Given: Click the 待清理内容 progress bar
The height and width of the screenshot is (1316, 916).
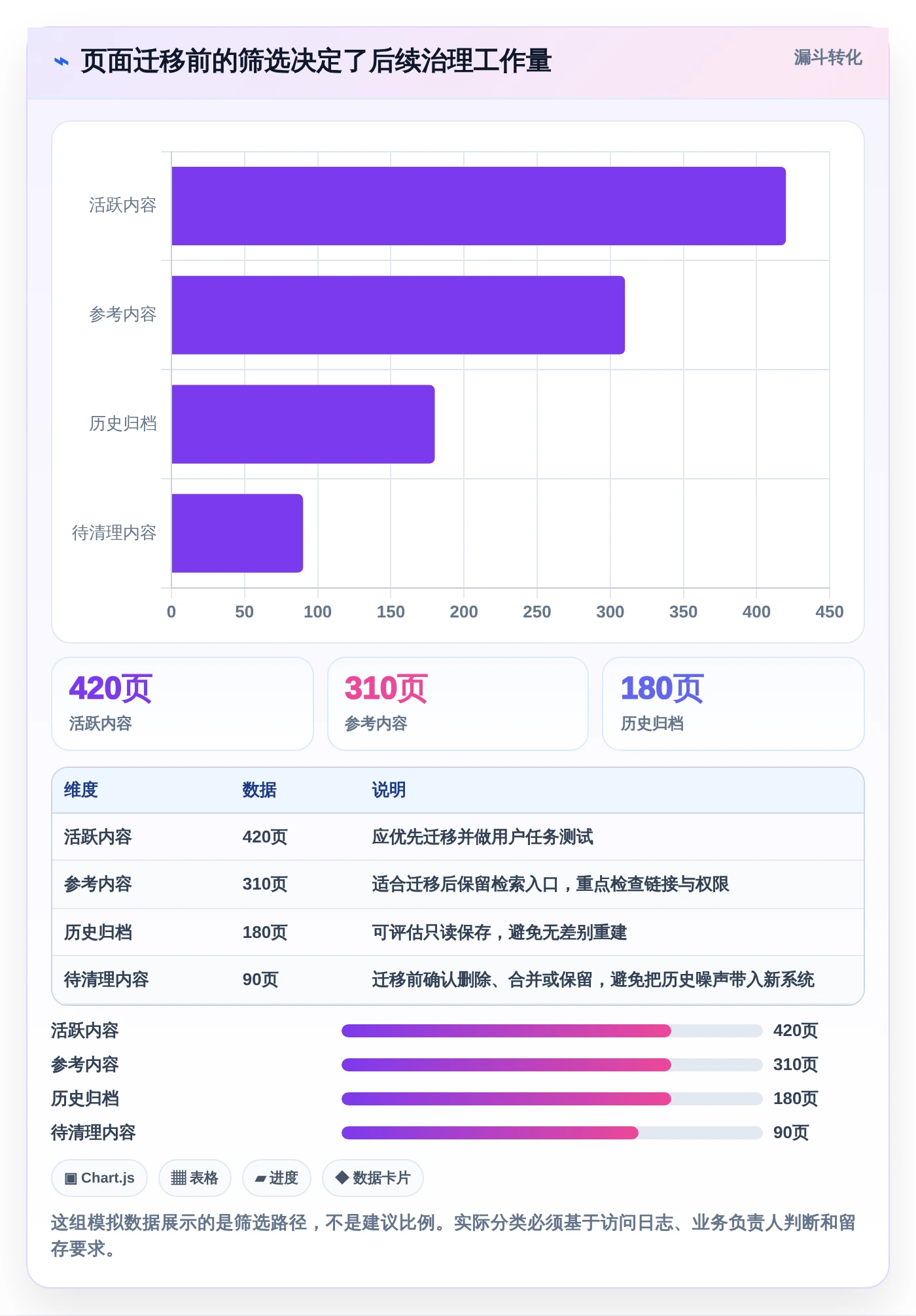Looking at the screenshot, I should tap(552, 1133).
